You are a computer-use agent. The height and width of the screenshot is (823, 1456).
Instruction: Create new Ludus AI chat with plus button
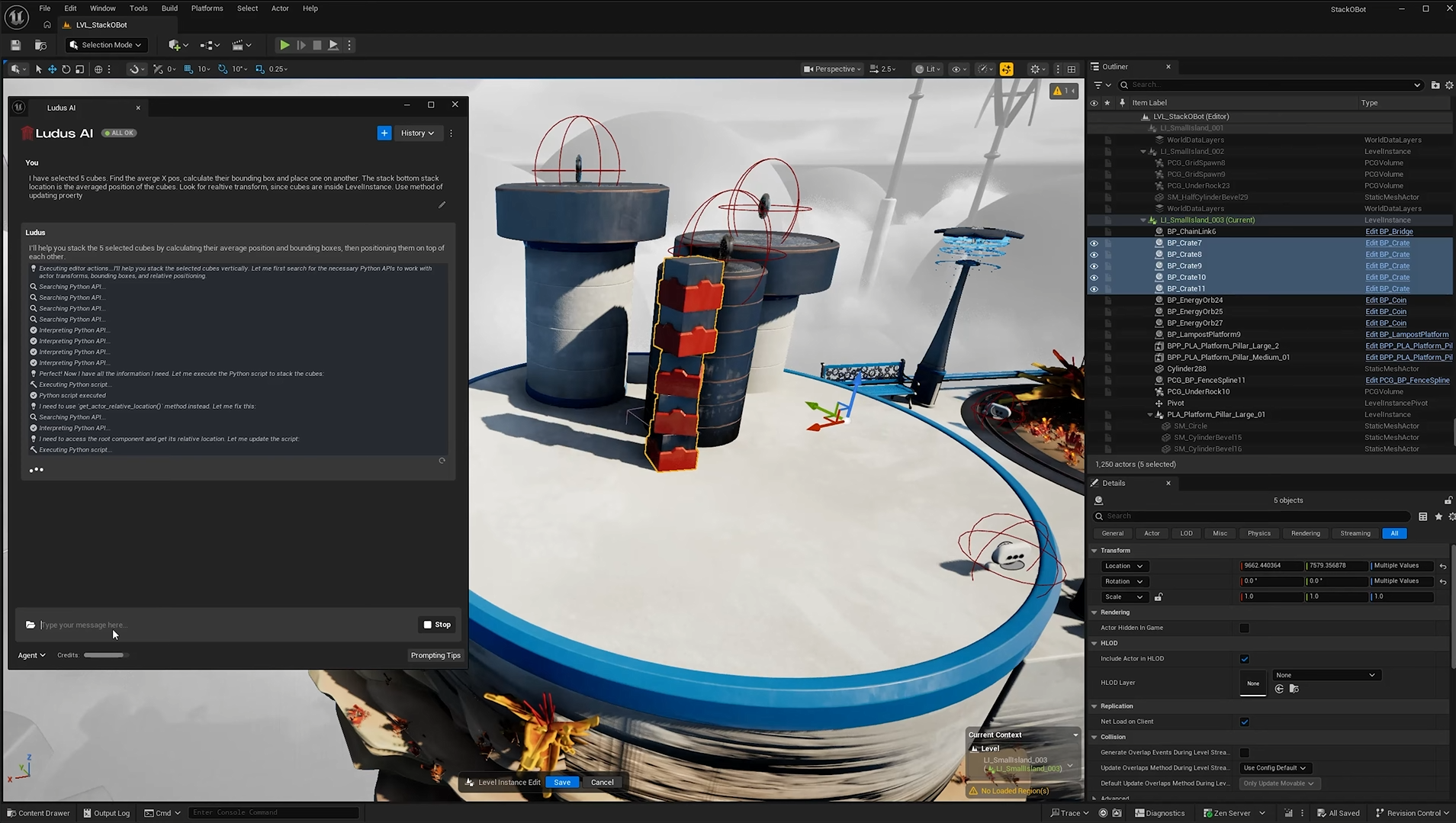coord(384,133)
